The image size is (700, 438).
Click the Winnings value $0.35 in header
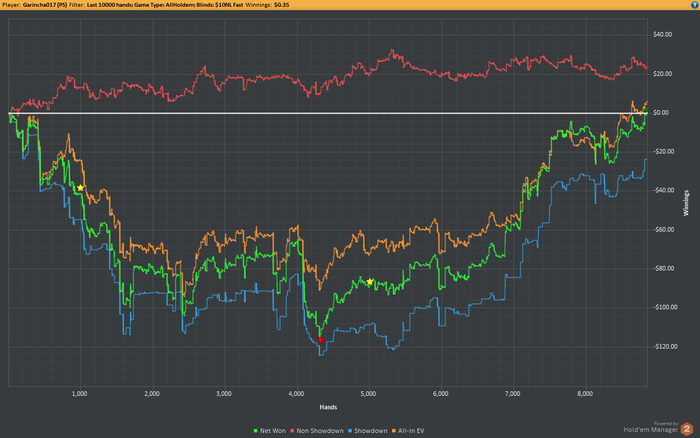(x=282, y=5)
